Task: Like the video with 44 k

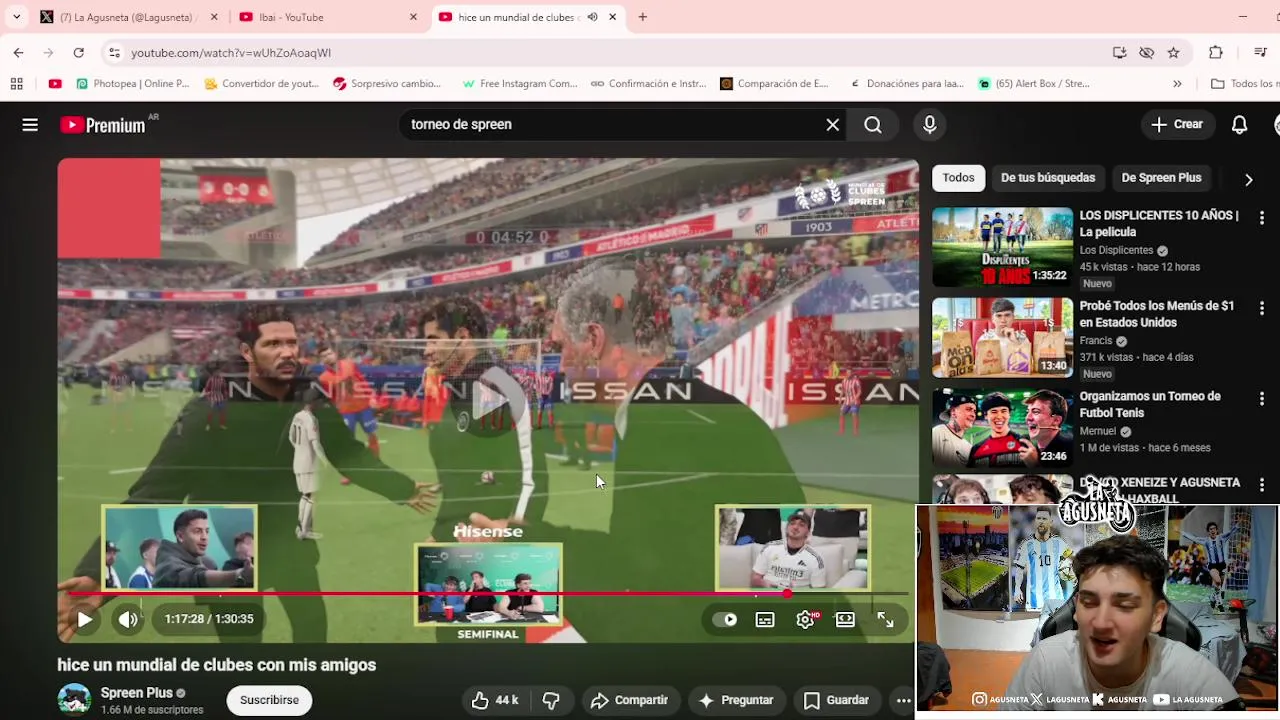Action: click(495, 700)
